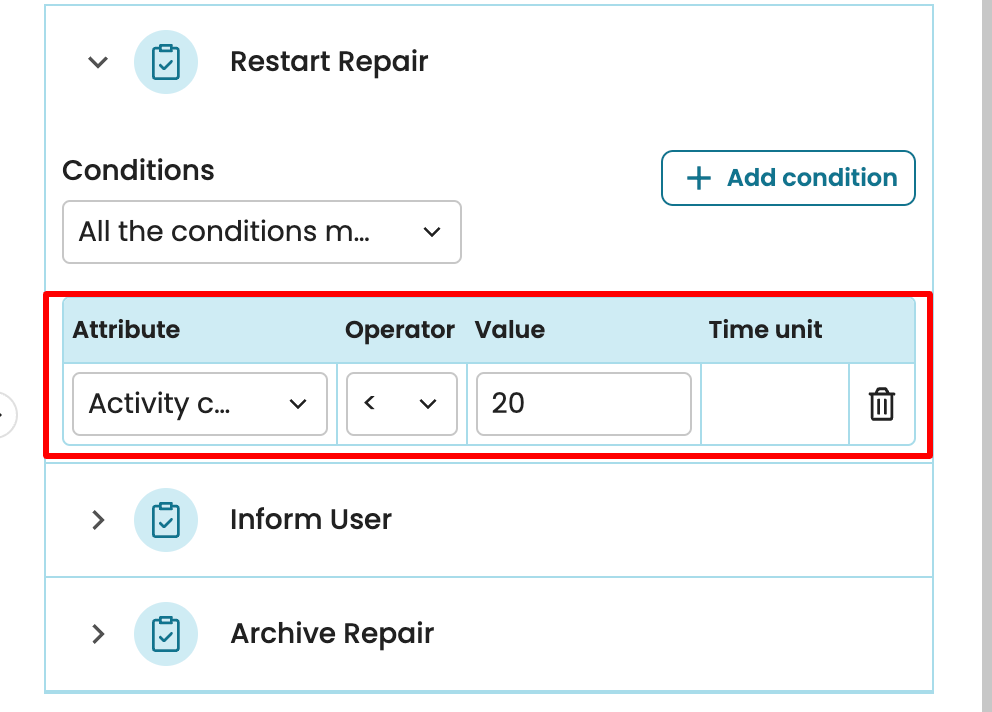Select the Inform User row title
This screenshot has height=712, width=992.
click(x=310, y=520)
